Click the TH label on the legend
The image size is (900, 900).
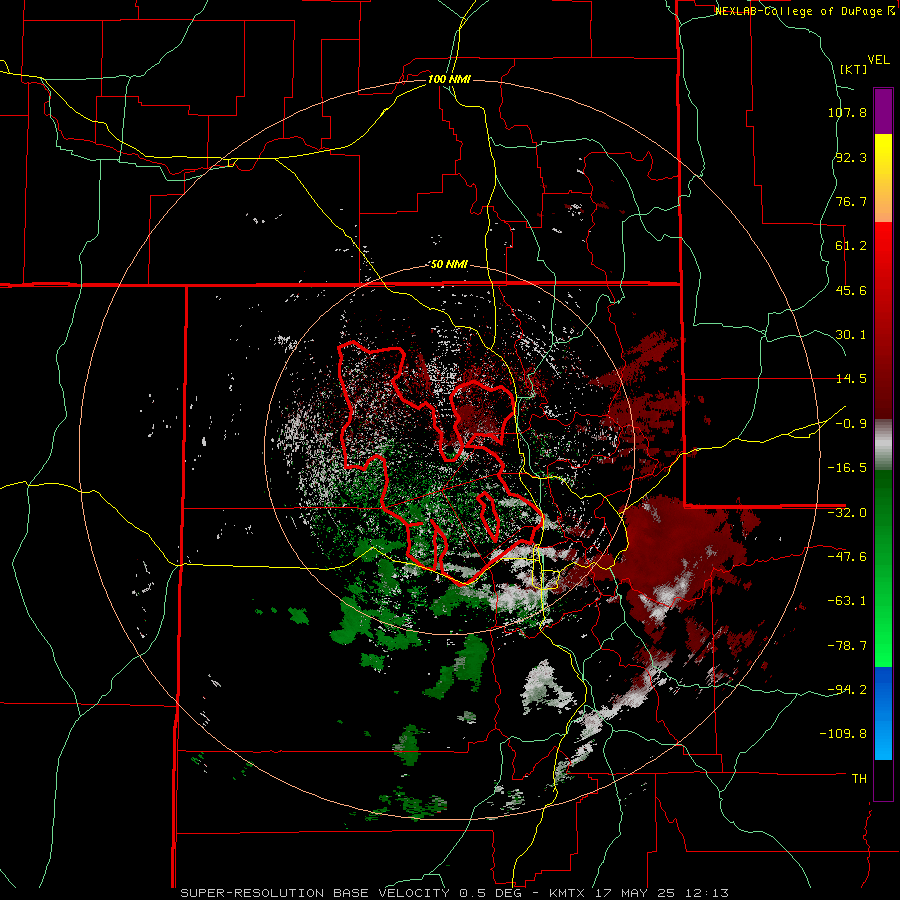coord(859,779)
